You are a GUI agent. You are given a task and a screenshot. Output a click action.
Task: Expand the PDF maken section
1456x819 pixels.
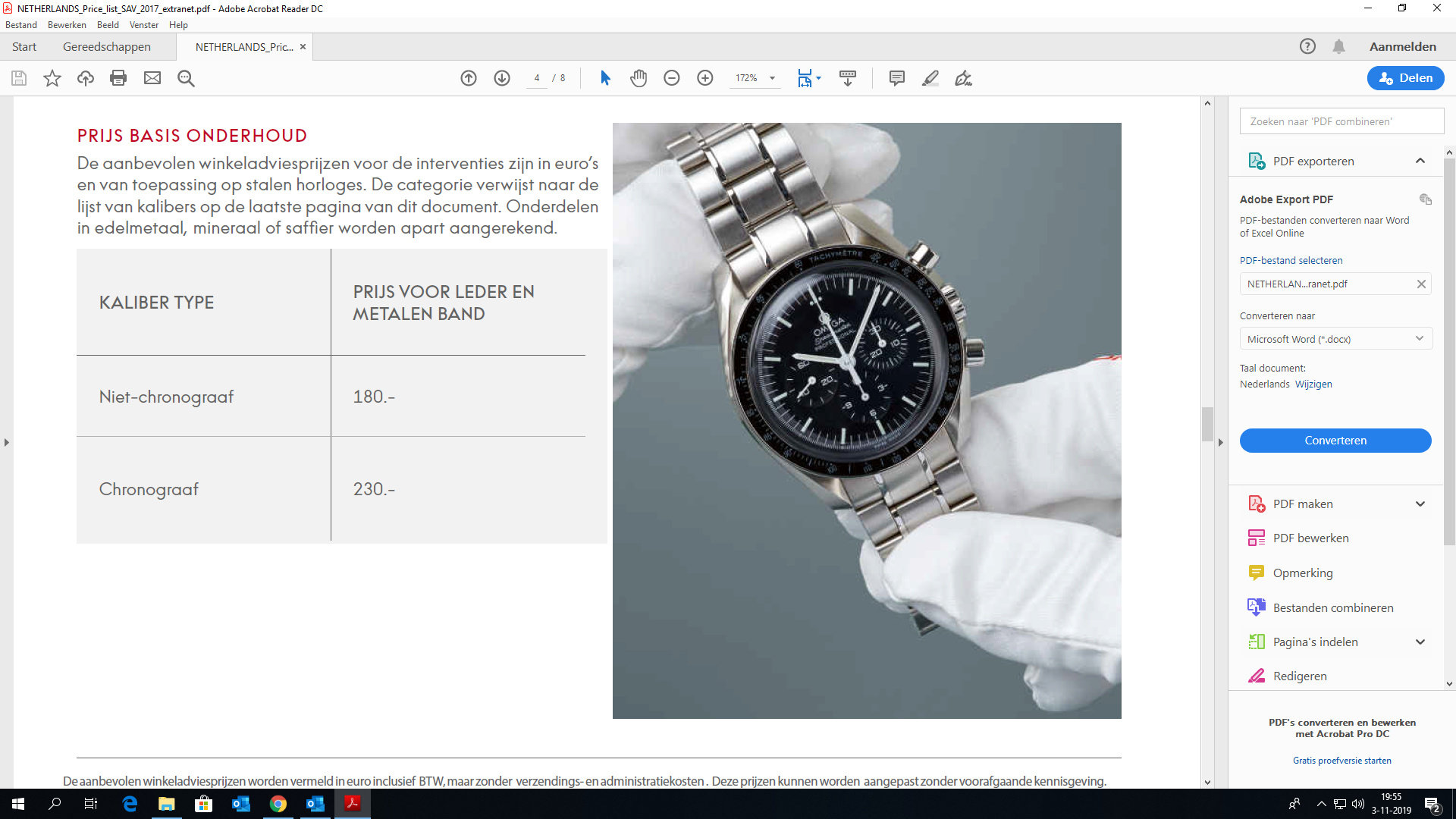tap(1420, 504)
